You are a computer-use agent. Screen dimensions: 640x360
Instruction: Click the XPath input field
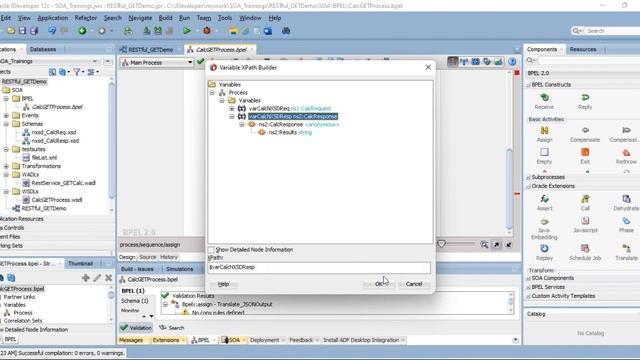coord(319,267)
